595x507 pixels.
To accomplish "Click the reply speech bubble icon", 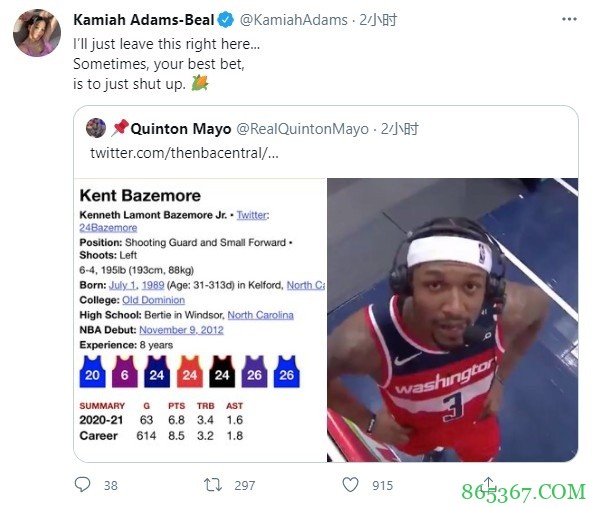I will coord(82,485).
